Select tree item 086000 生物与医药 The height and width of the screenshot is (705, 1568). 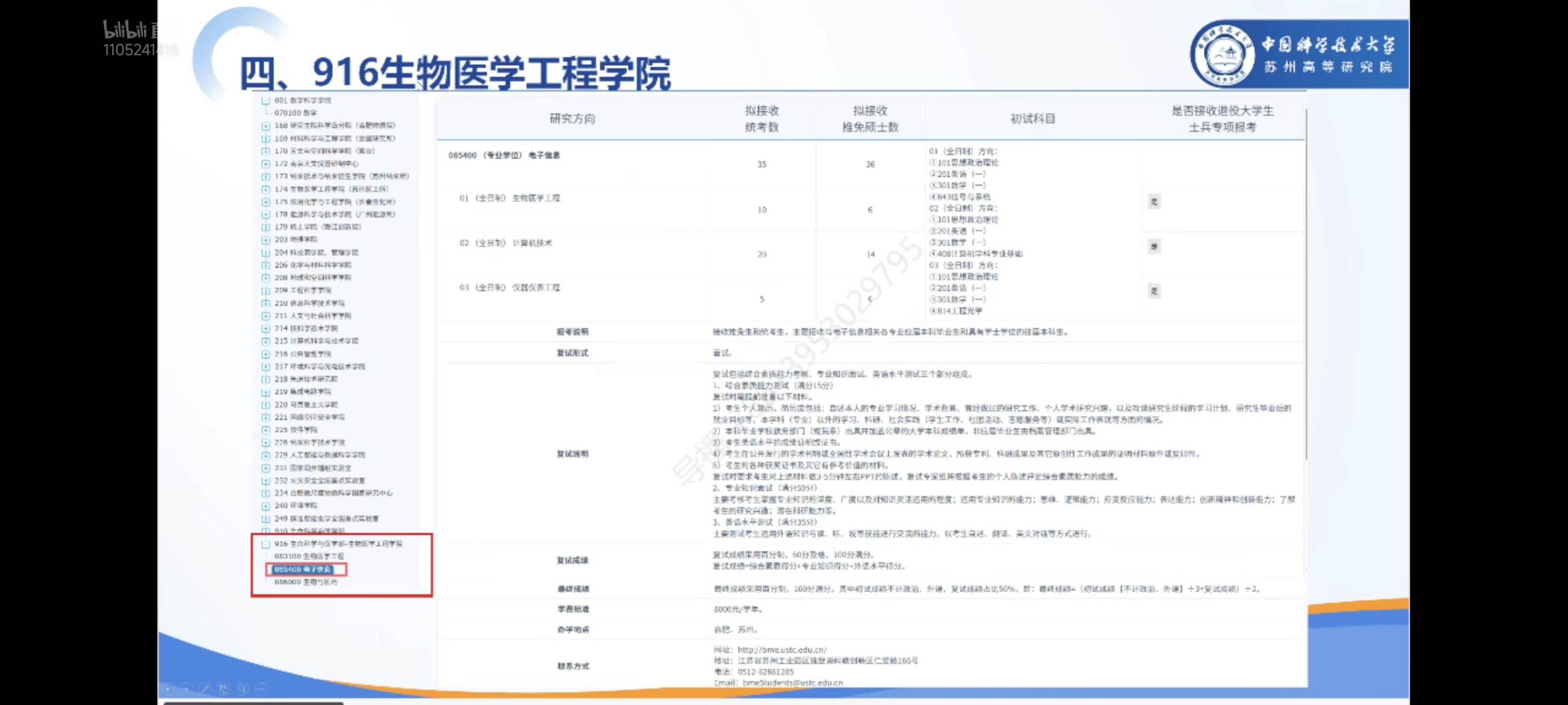click(x=305, y=582)
